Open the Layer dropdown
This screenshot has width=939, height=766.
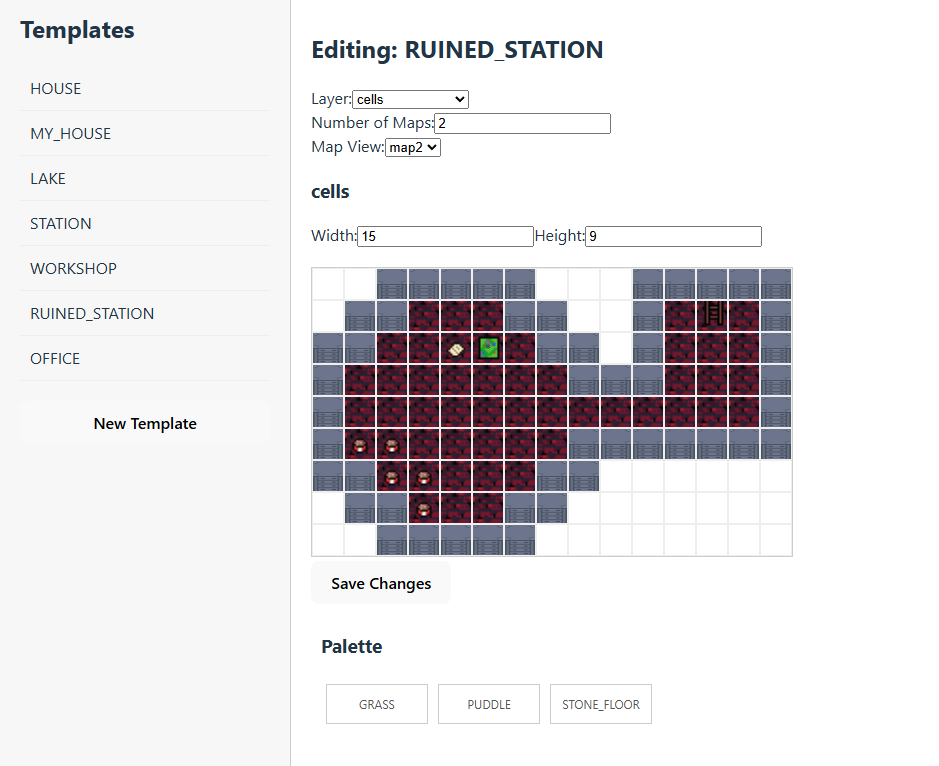[x=410, y=99]
